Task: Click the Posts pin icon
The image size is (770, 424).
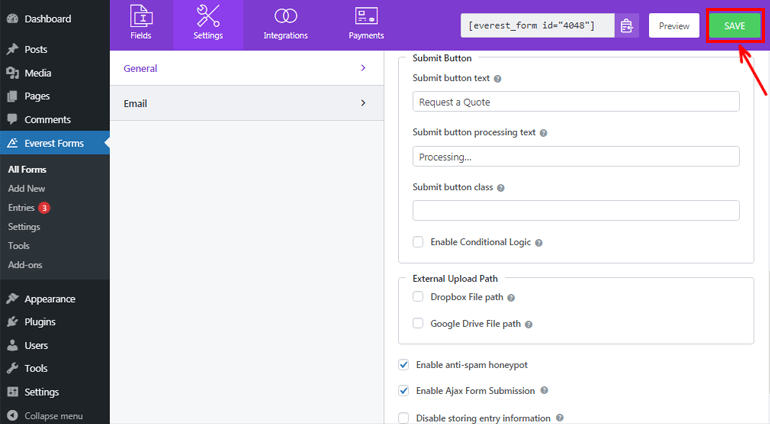Action: 12,49
